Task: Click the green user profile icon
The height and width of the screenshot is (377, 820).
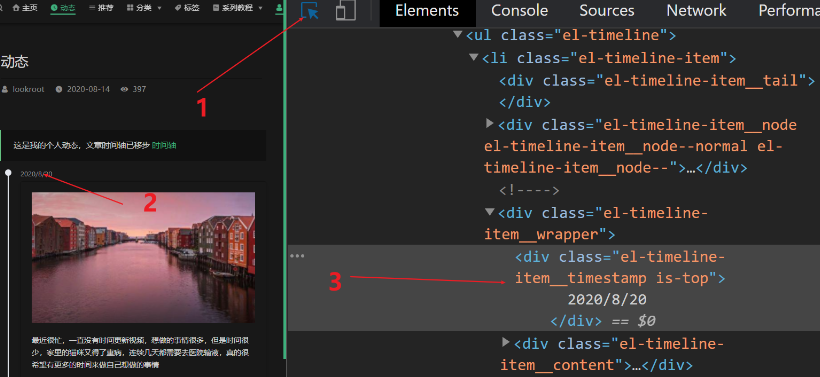Action: 279,8
